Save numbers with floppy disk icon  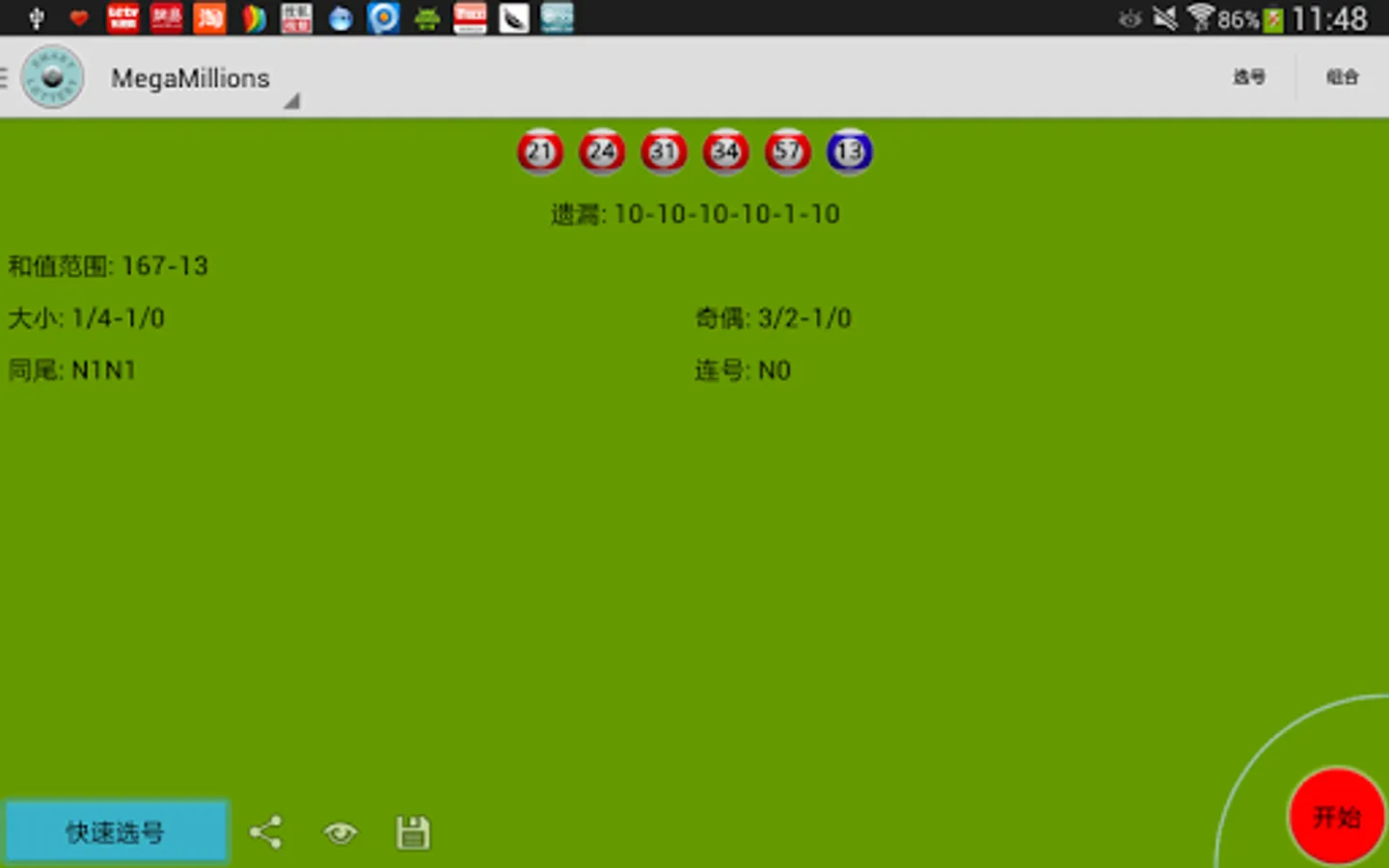pos(413,833)
